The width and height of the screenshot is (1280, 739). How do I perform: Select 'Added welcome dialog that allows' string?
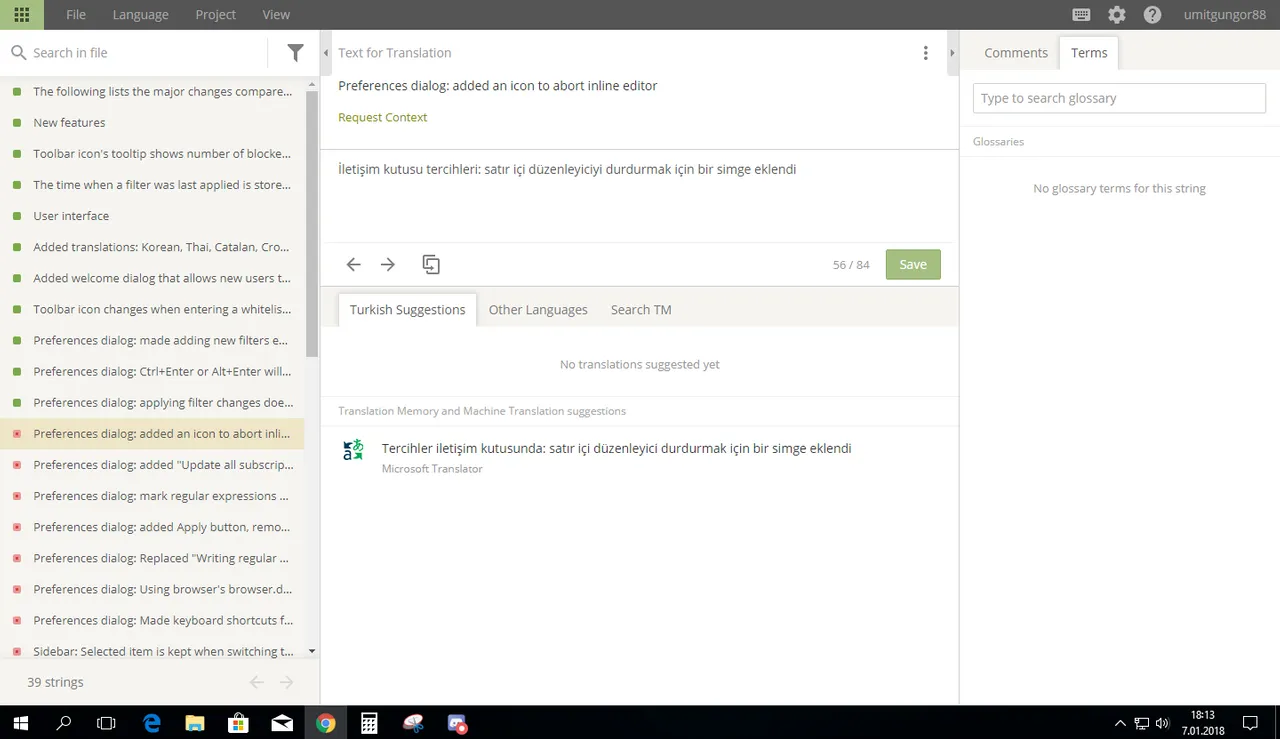tap(152, 278)
